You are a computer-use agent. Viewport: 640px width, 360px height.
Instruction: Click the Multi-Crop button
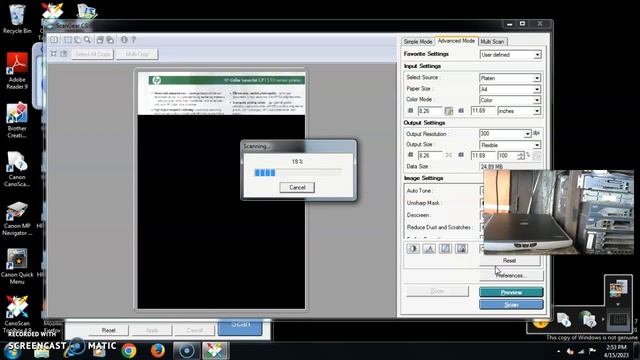click(x=137, y=54)
